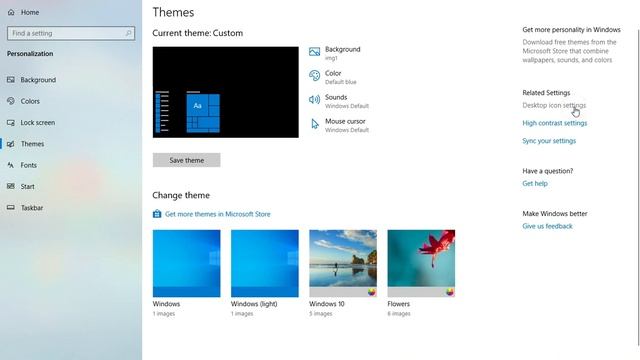Click the Home icon in sidebar
This screenshot has height=360, width=640.
(11, 12)
